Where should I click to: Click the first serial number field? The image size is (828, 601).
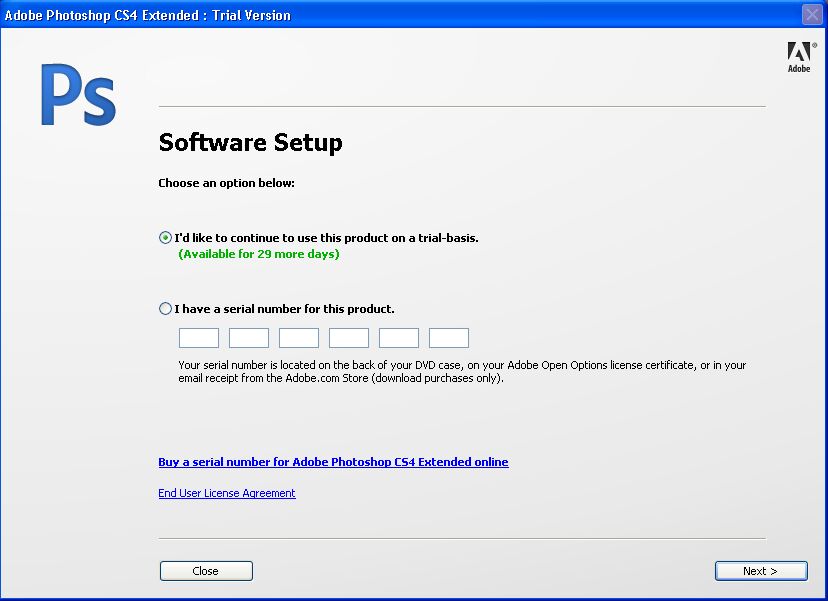(x=199, y=338)
